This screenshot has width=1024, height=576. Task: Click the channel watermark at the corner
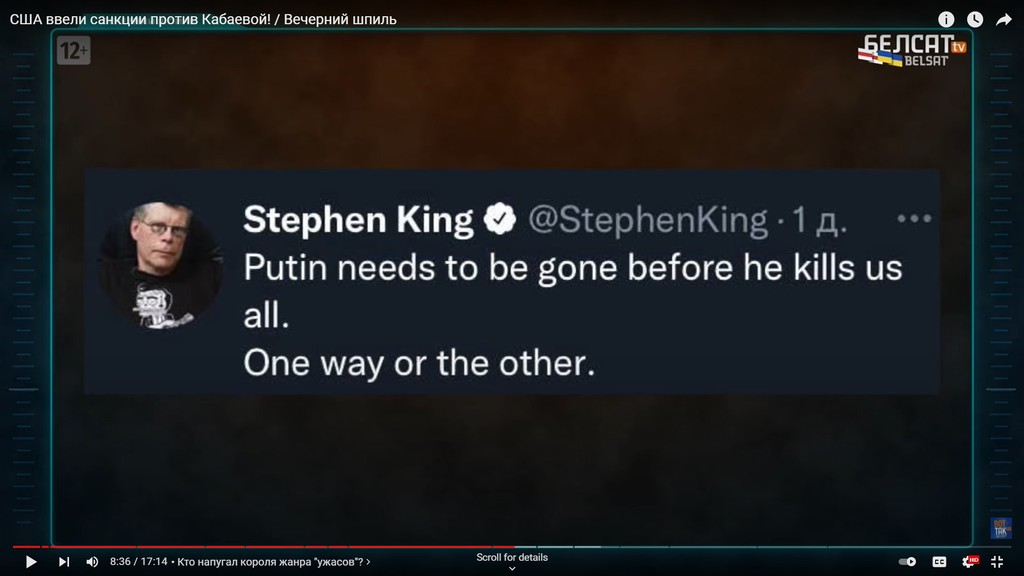click(1000, 528)
